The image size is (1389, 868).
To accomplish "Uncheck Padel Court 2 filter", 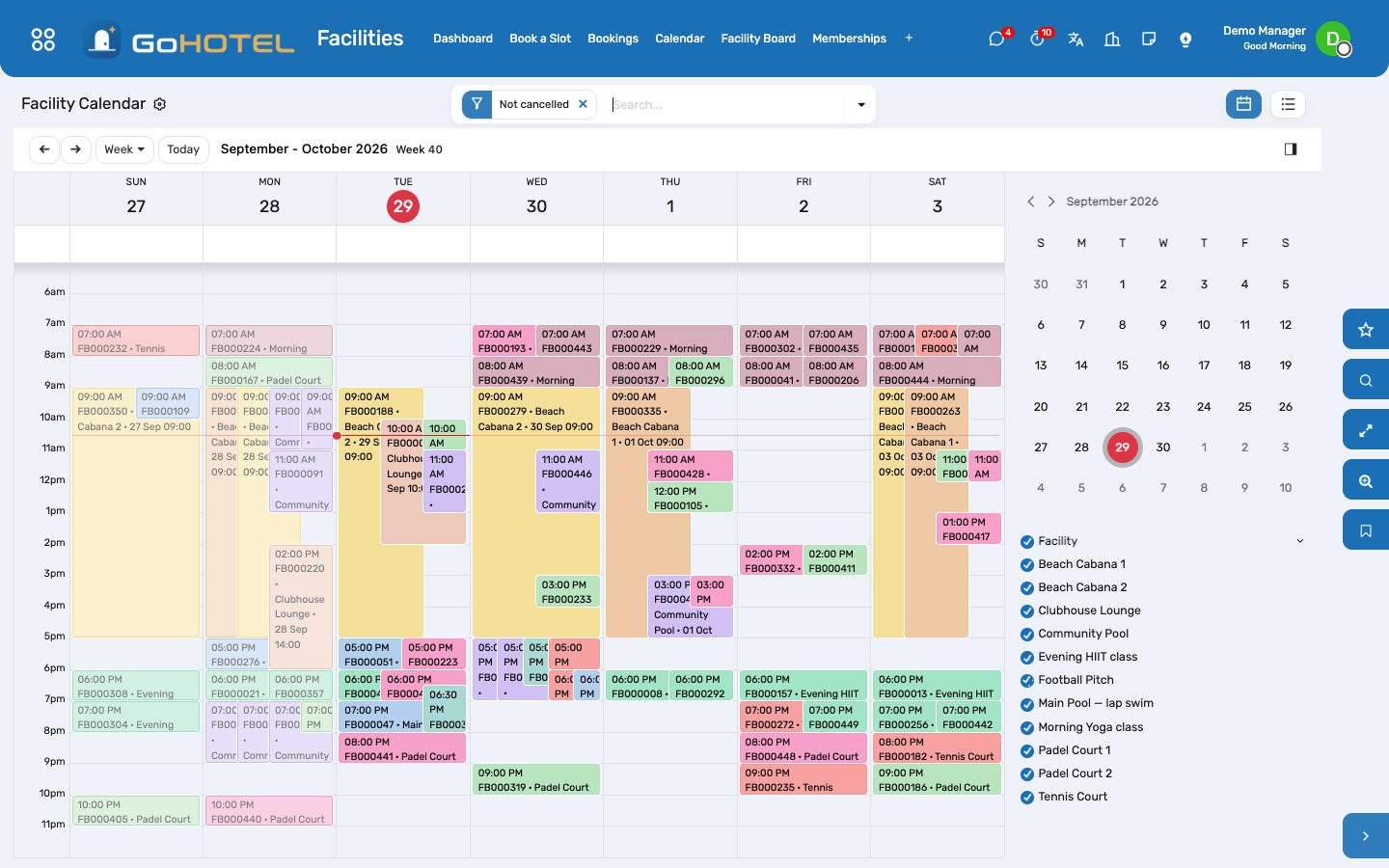I will coord(1027,773).
